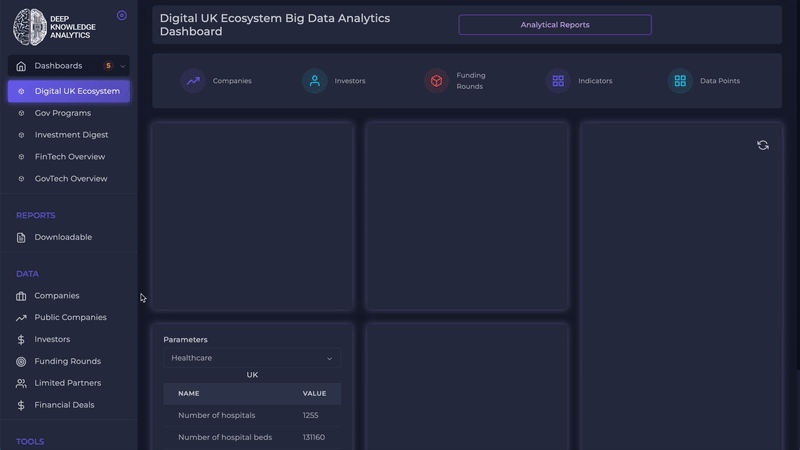Click the Funding Rounds cube stat icon
The width and height of the screenshot is (800, 450).
tap(436, 81)
